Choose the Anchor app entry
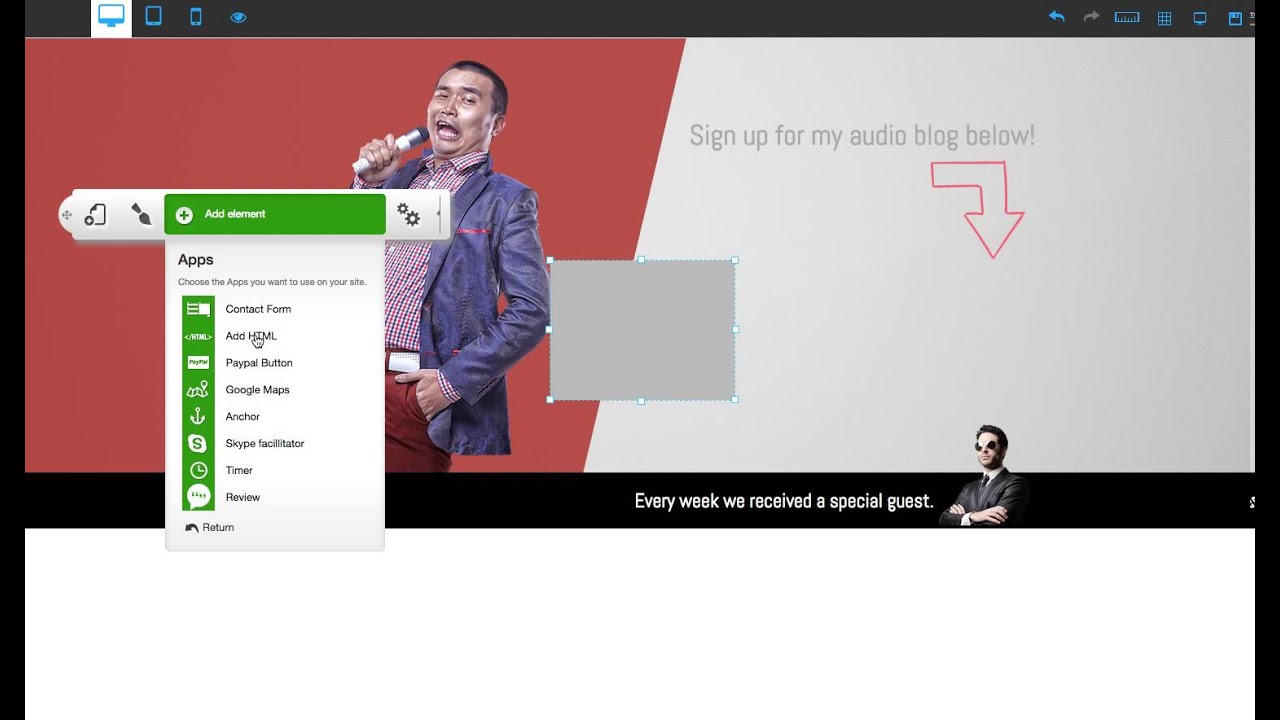This screenshot has height=720, width=1280. tap(242, 417)
